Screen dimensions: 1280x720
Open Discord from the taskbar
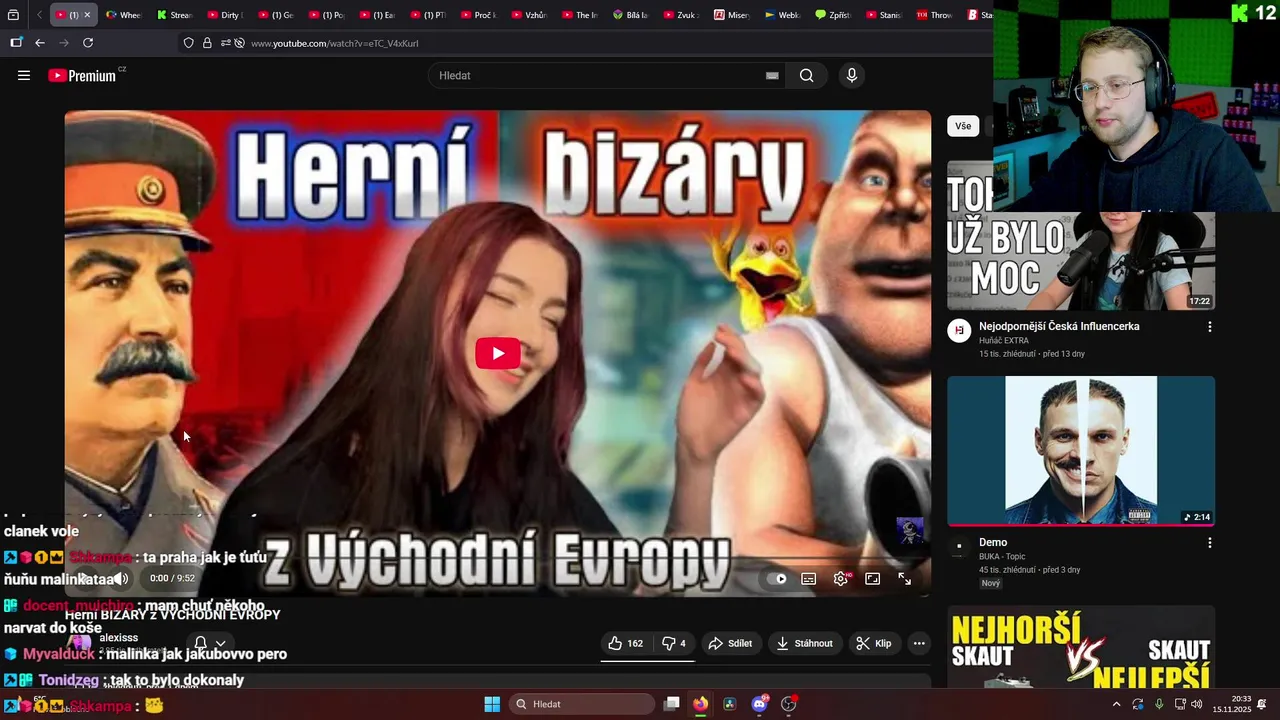tap(760, 704)
